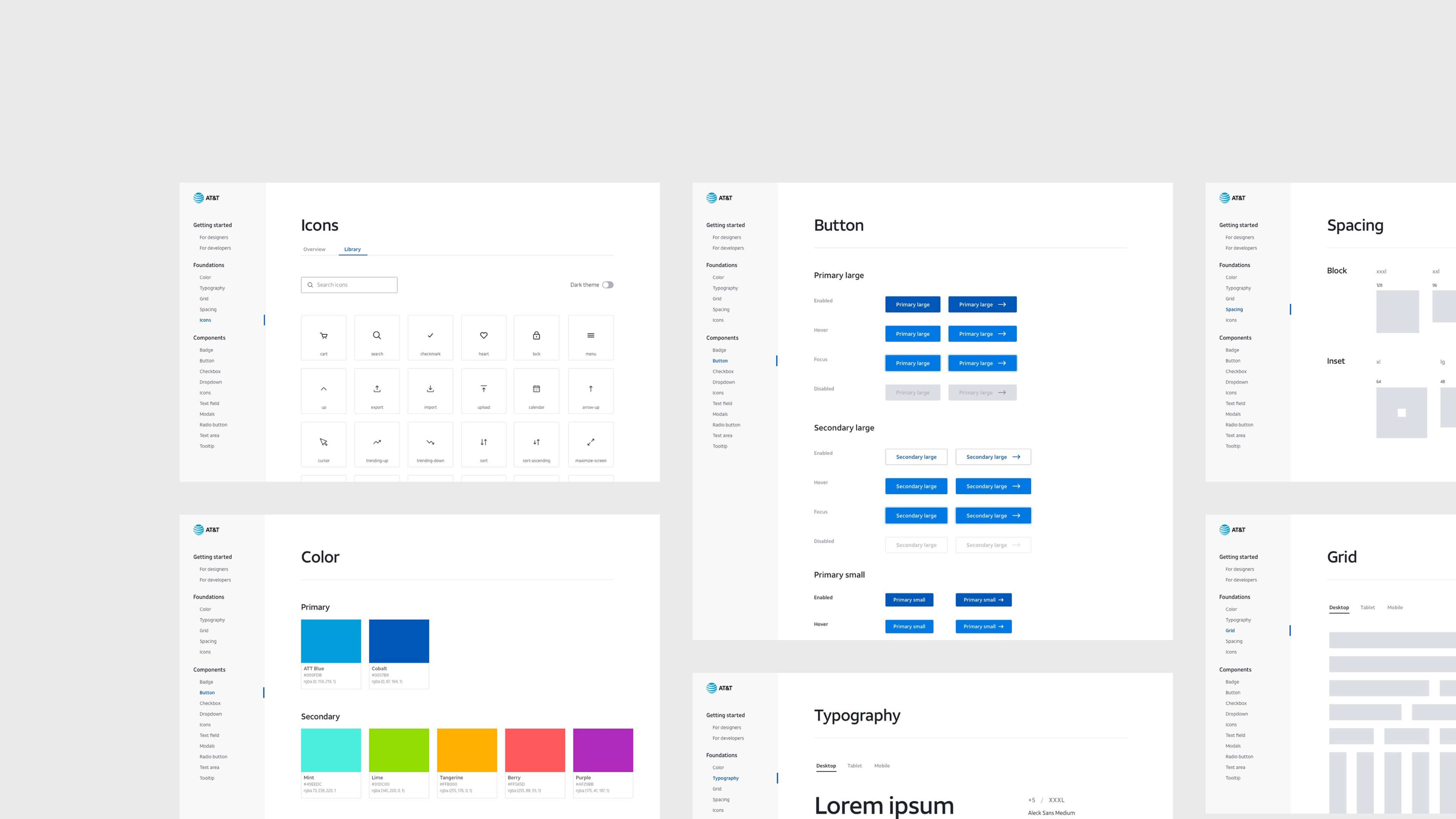Select the maximize-screen icon tile
Viewport: 1456px width, 819px height.
(591, 444)
